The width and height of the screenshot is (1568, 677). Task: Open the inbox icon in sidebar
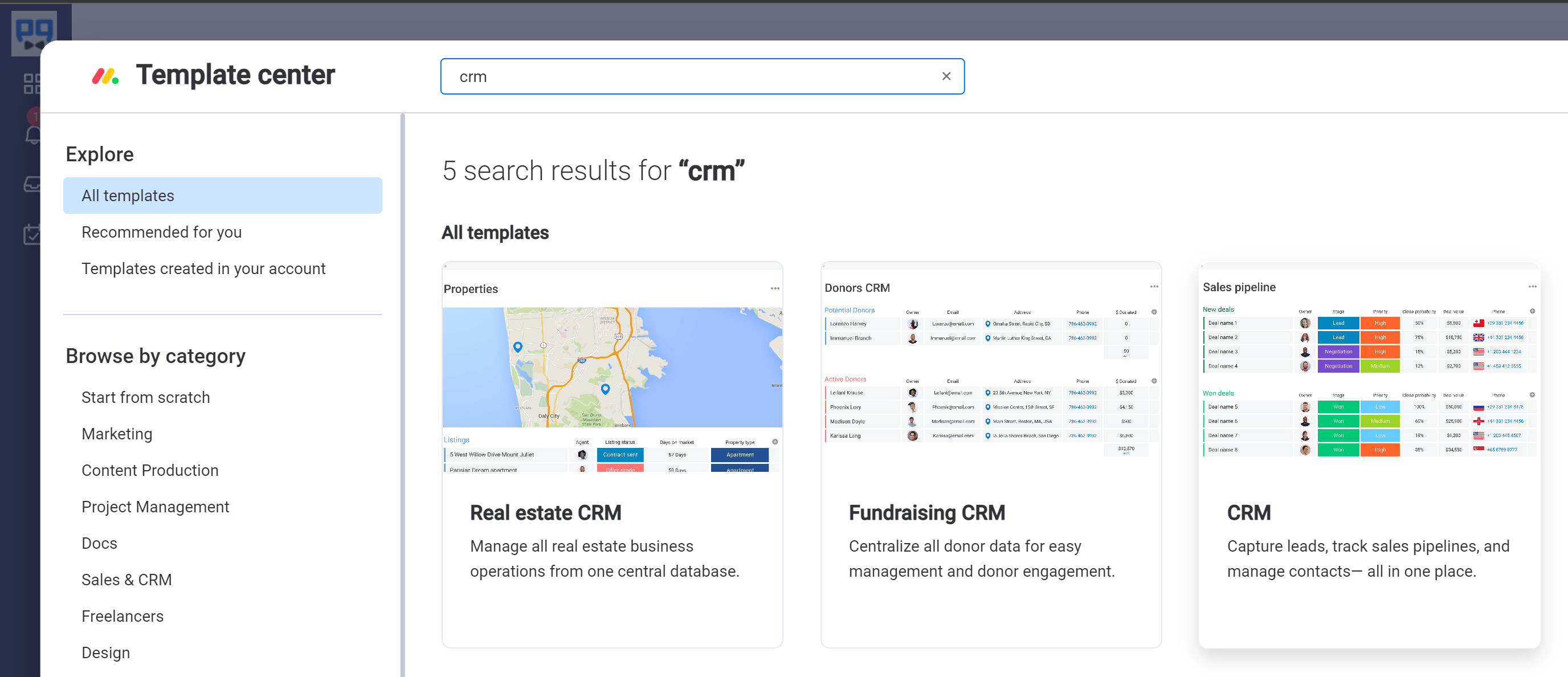[x=33, y=183]
